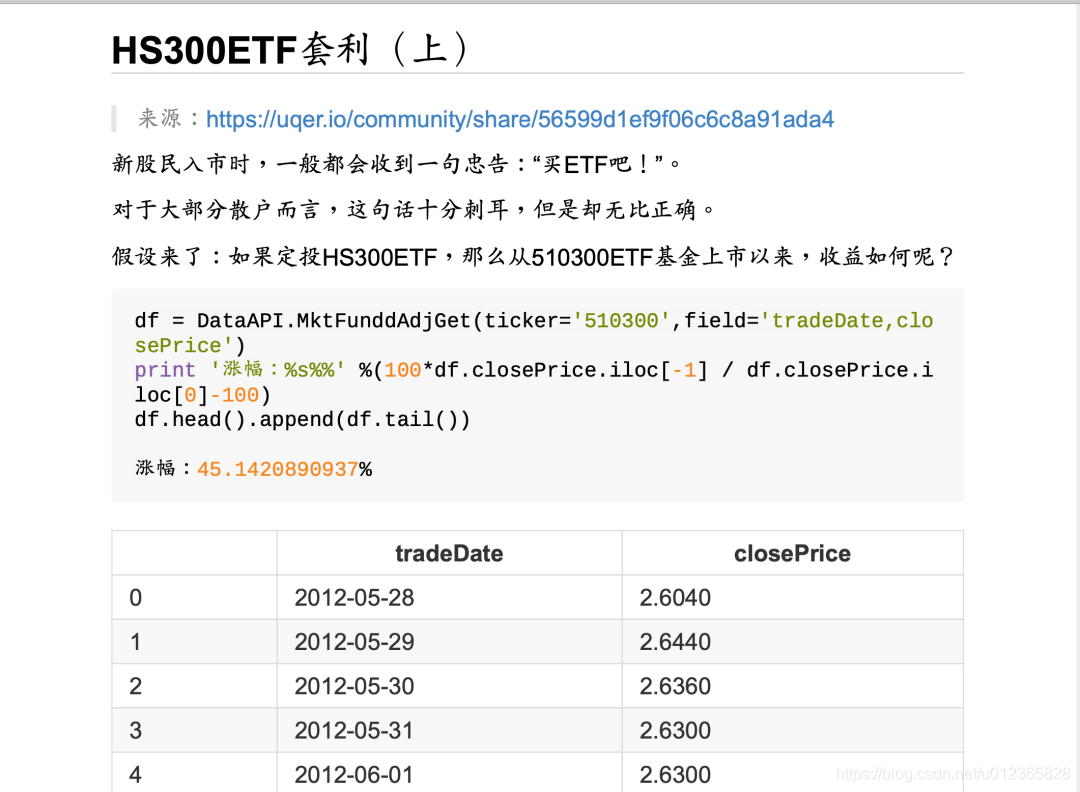Click row index 2 in table

pyautogui.click(x=136, y=686)
